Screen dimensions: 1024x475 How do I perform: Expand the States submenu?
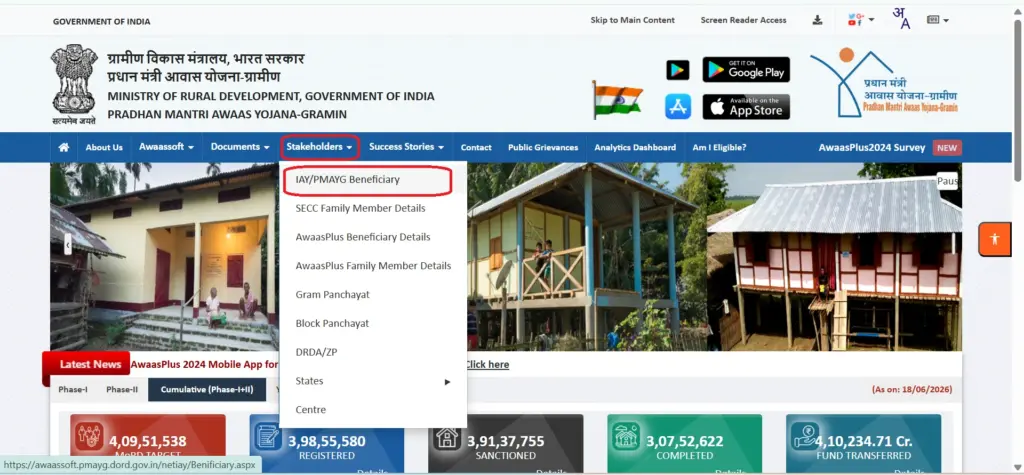(x=373, y=381)
